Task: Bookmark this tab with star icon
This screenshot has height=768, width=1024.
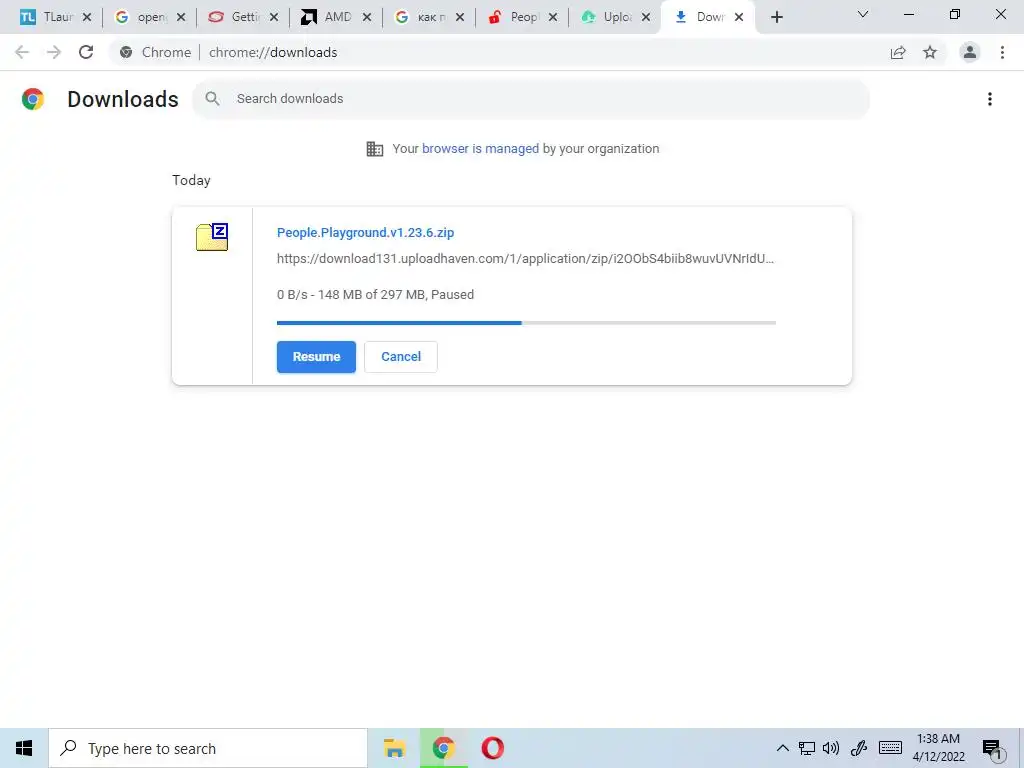Action: (x=930, y=52)
